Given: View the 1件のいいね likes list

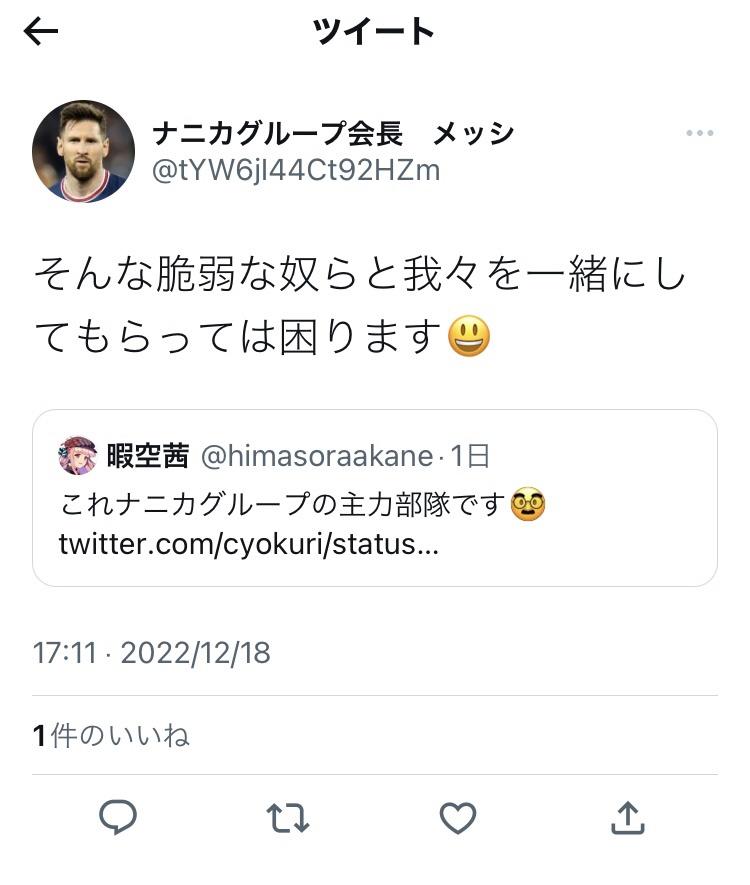Looking at the screenshot, I should (111, 736).
